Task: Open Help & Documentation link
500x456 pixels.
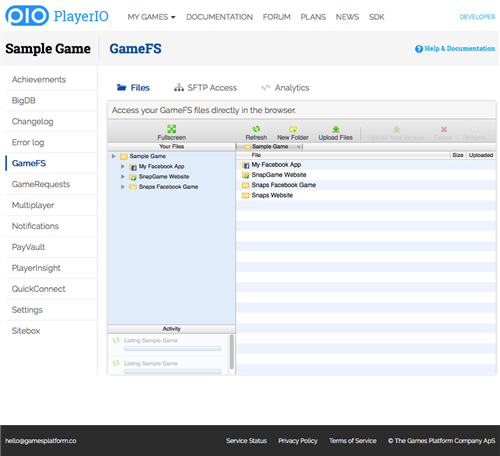Action: 460,49
